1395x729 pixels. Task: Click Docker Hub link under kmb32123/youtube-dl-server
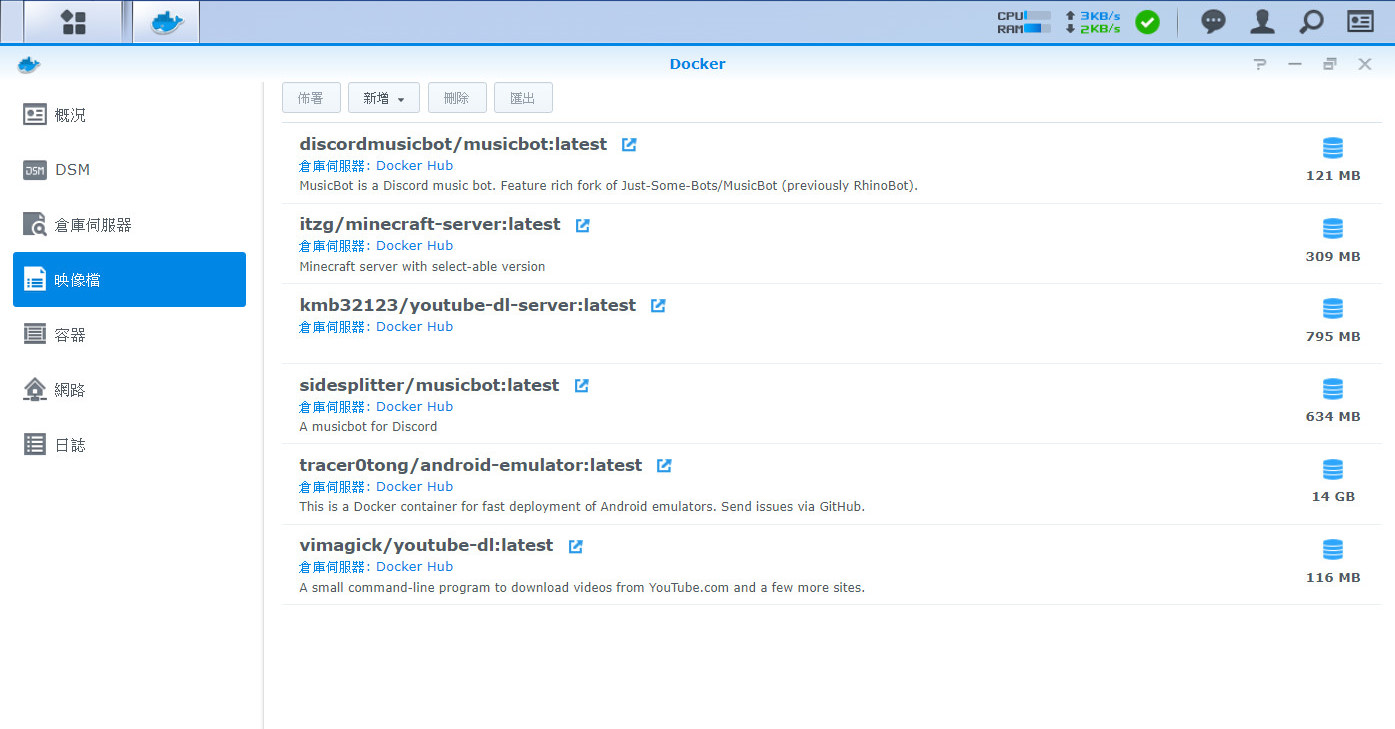coord(414,327)
